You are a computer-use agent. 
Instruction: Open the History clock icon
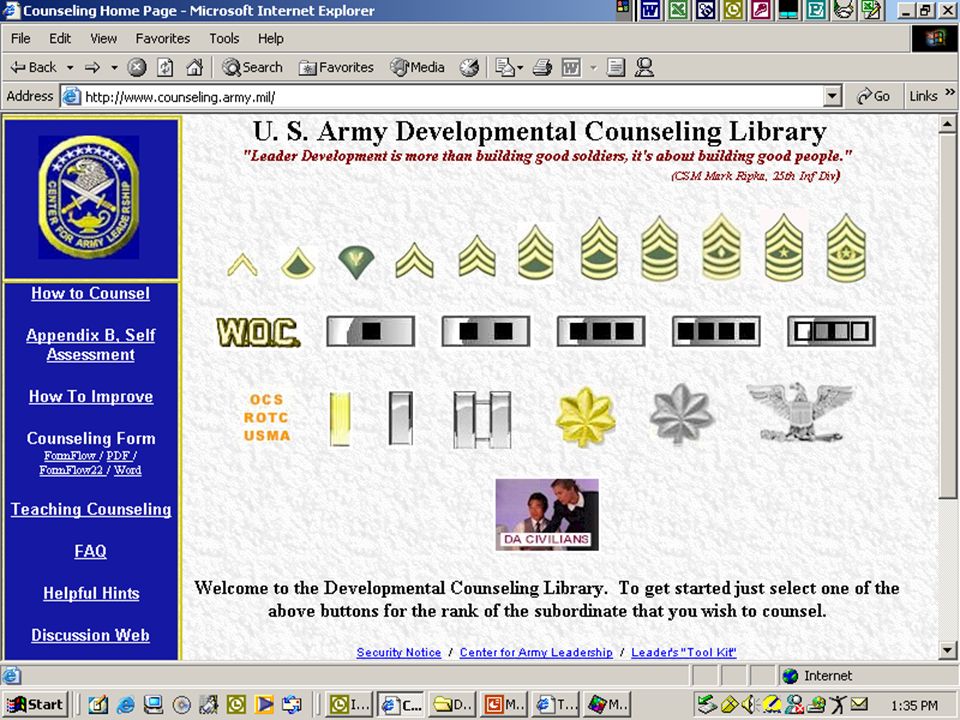(x=469, y=67)
